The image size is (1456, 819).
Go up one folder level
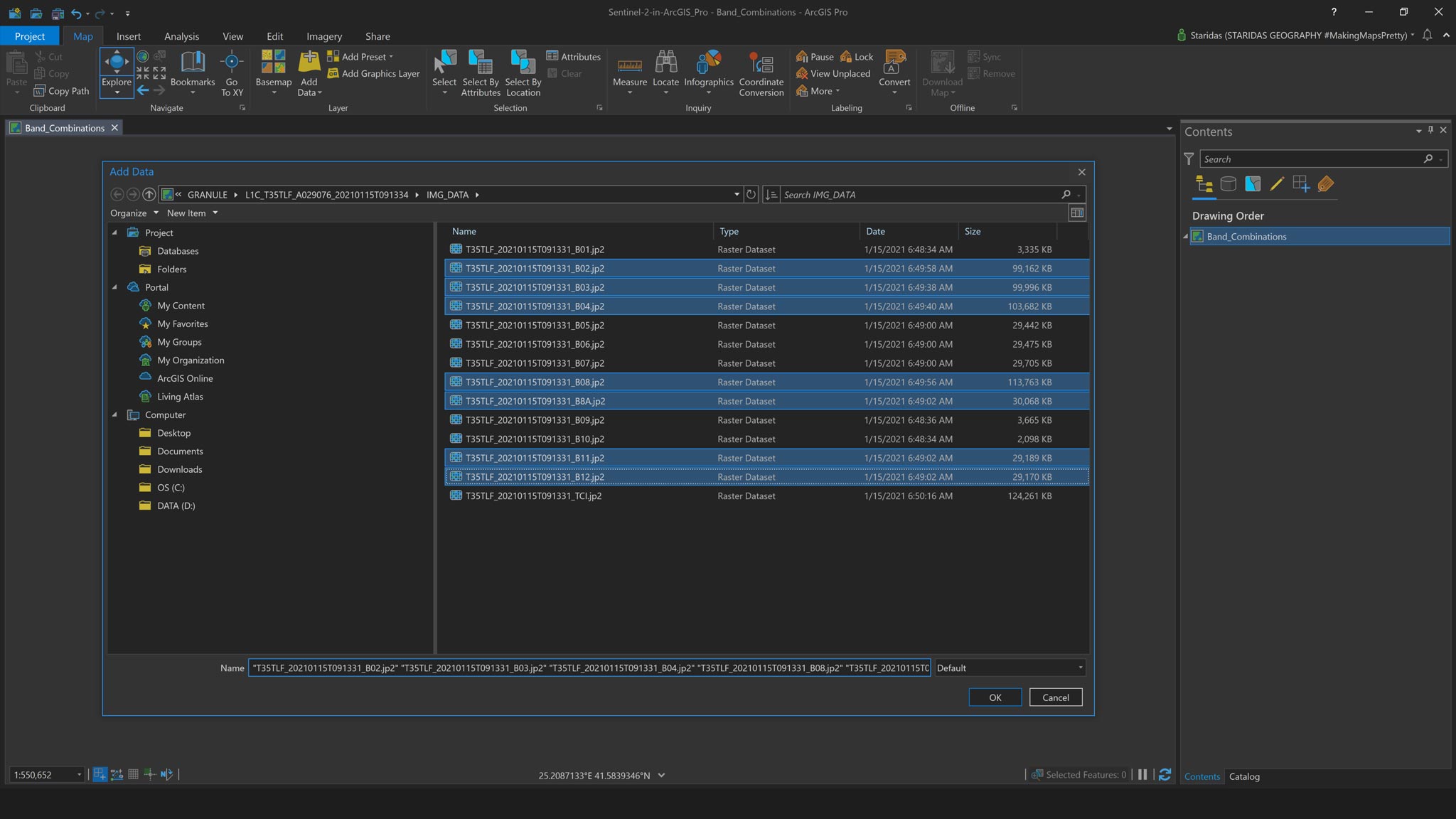(x=149, y=194)
